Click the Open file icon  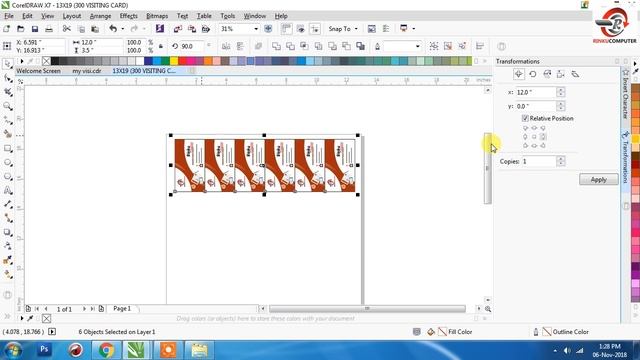point(20,29)
